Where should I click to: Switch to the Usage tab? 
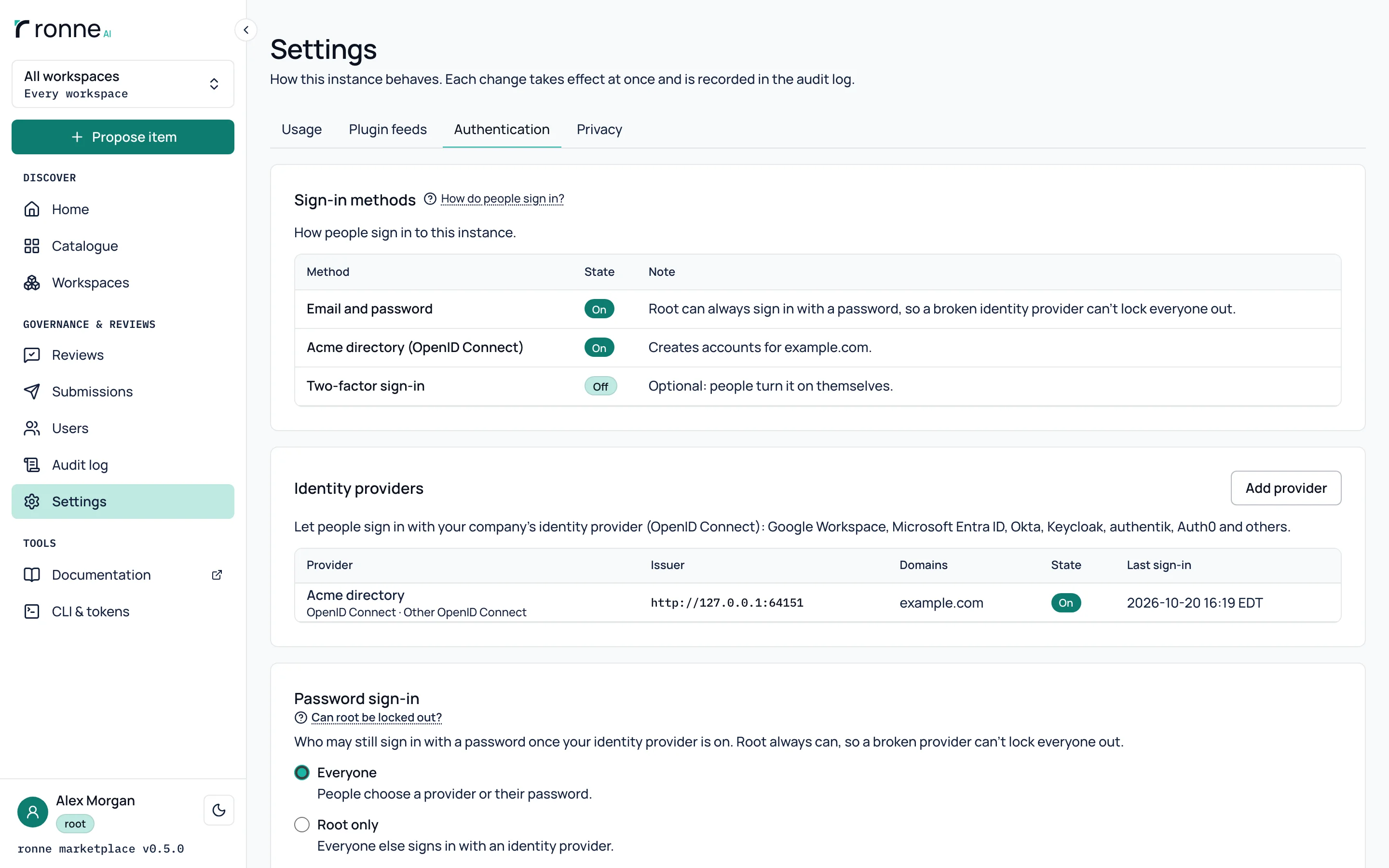tap(301, 129)
